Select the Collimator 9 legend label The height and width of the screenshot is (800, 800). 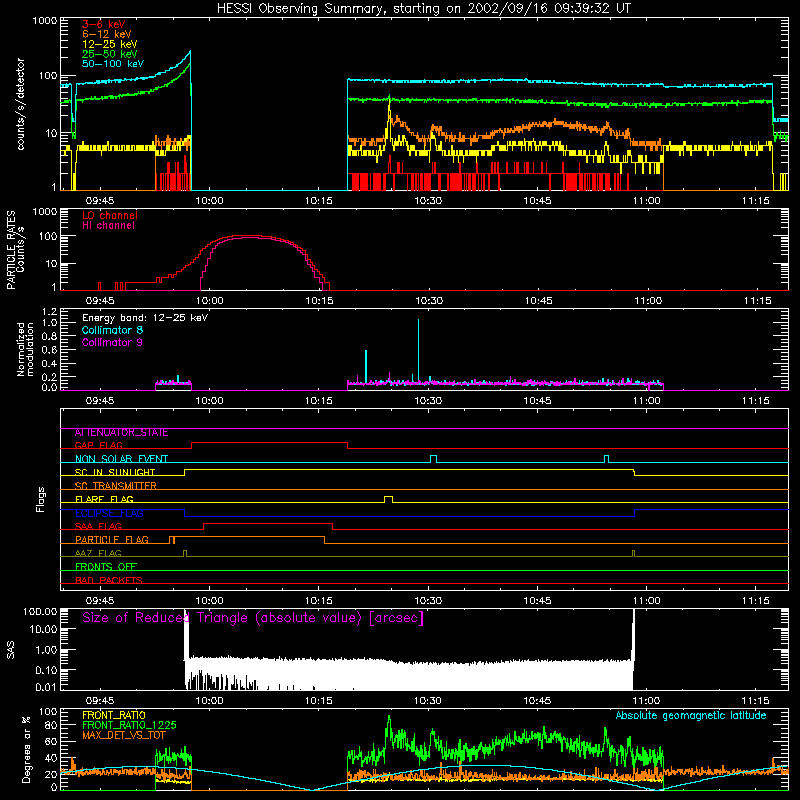[112, 342]
